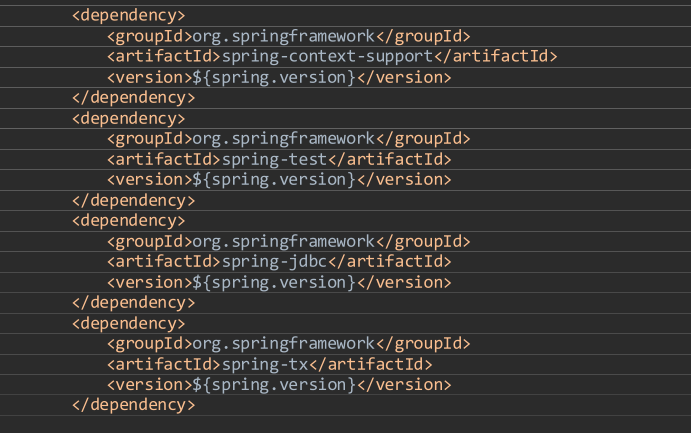Place cursor on spring-test's version line

[279, 180]
